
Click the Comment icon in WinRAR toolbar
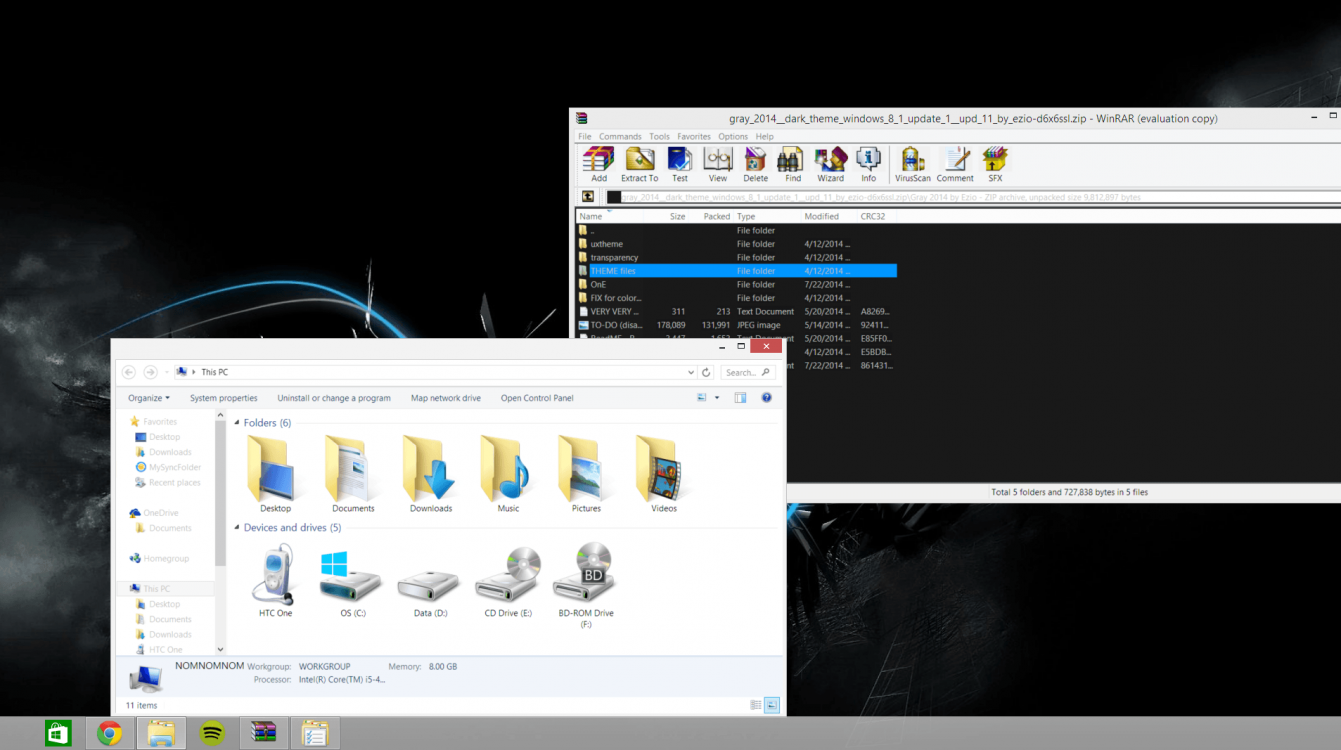click(x=955, y=164)
